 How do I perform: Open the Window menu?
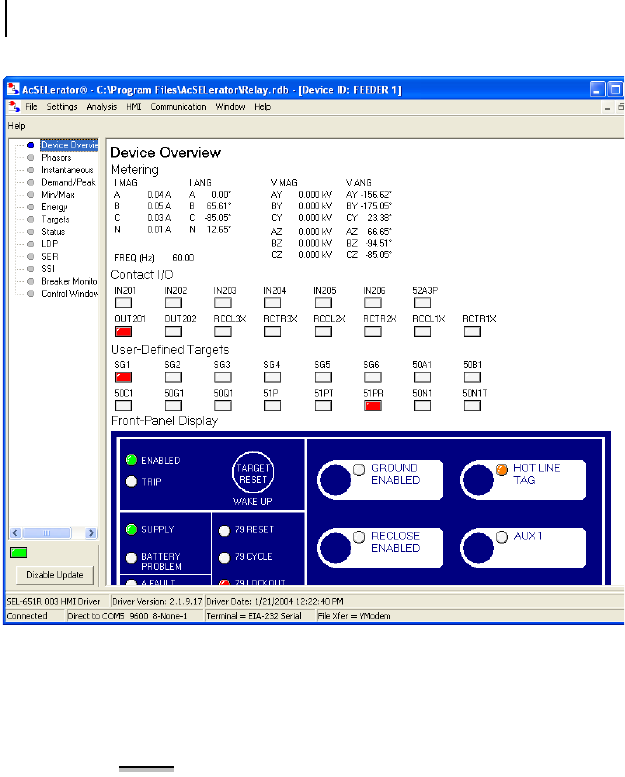pos(230,107)
